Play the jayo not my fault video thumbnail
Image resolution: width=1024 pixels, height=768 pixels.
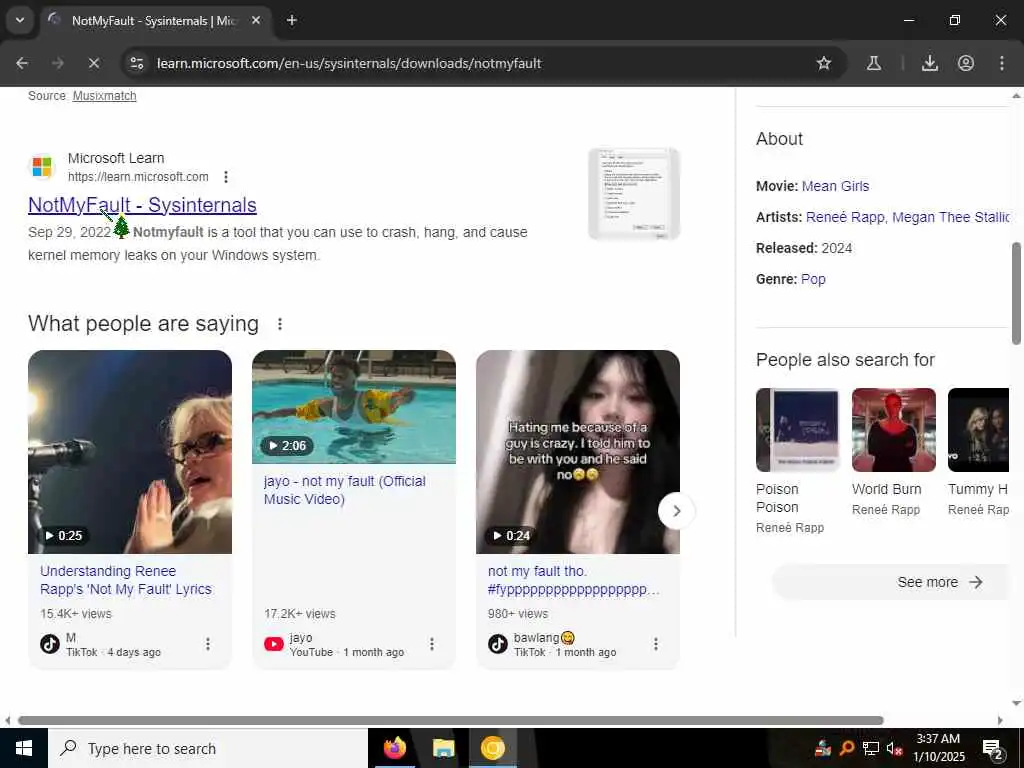(x=354, y=407)
